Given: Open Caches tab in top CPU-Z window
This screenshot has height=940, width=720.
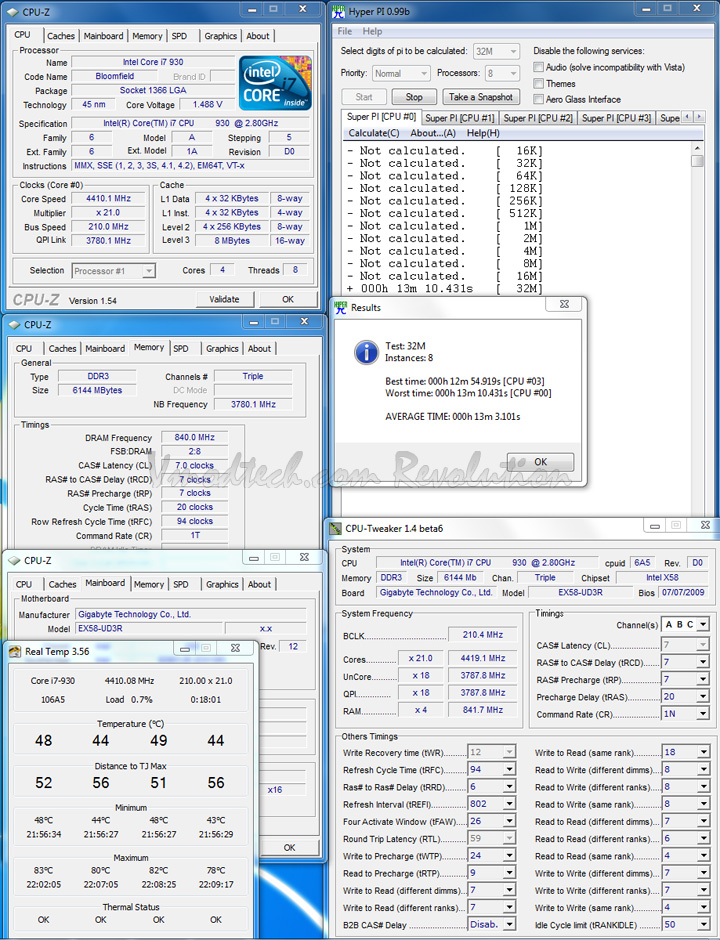Looking at the screenshot, I should 61,36.
